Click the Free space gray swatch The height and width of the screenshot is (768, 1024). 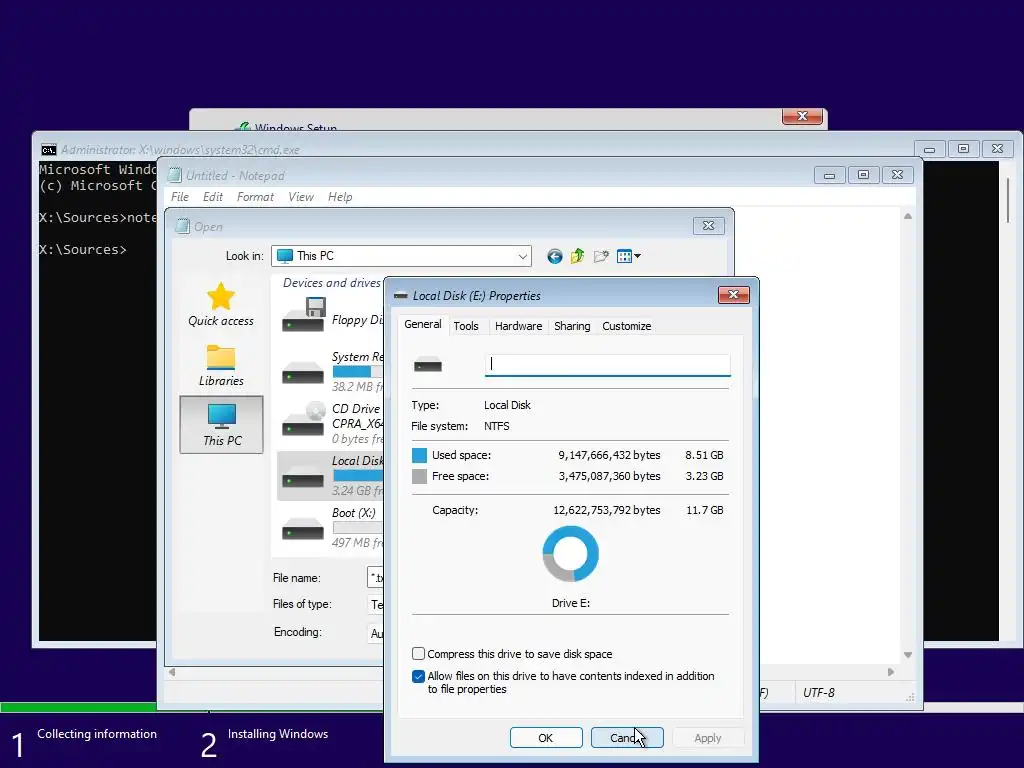tap(419, 476)
